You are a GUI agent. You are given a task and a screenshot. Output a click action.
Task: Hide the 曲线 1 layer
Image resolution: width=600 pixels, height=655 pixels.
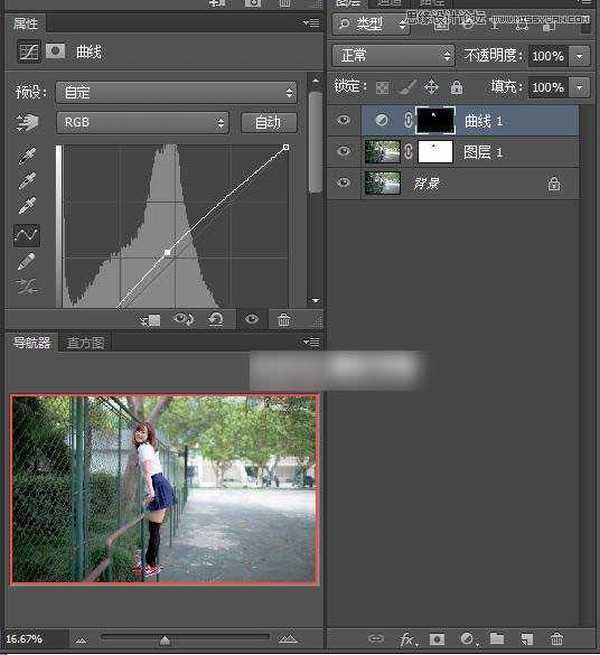pyautogui.click(x=344, y=120)
